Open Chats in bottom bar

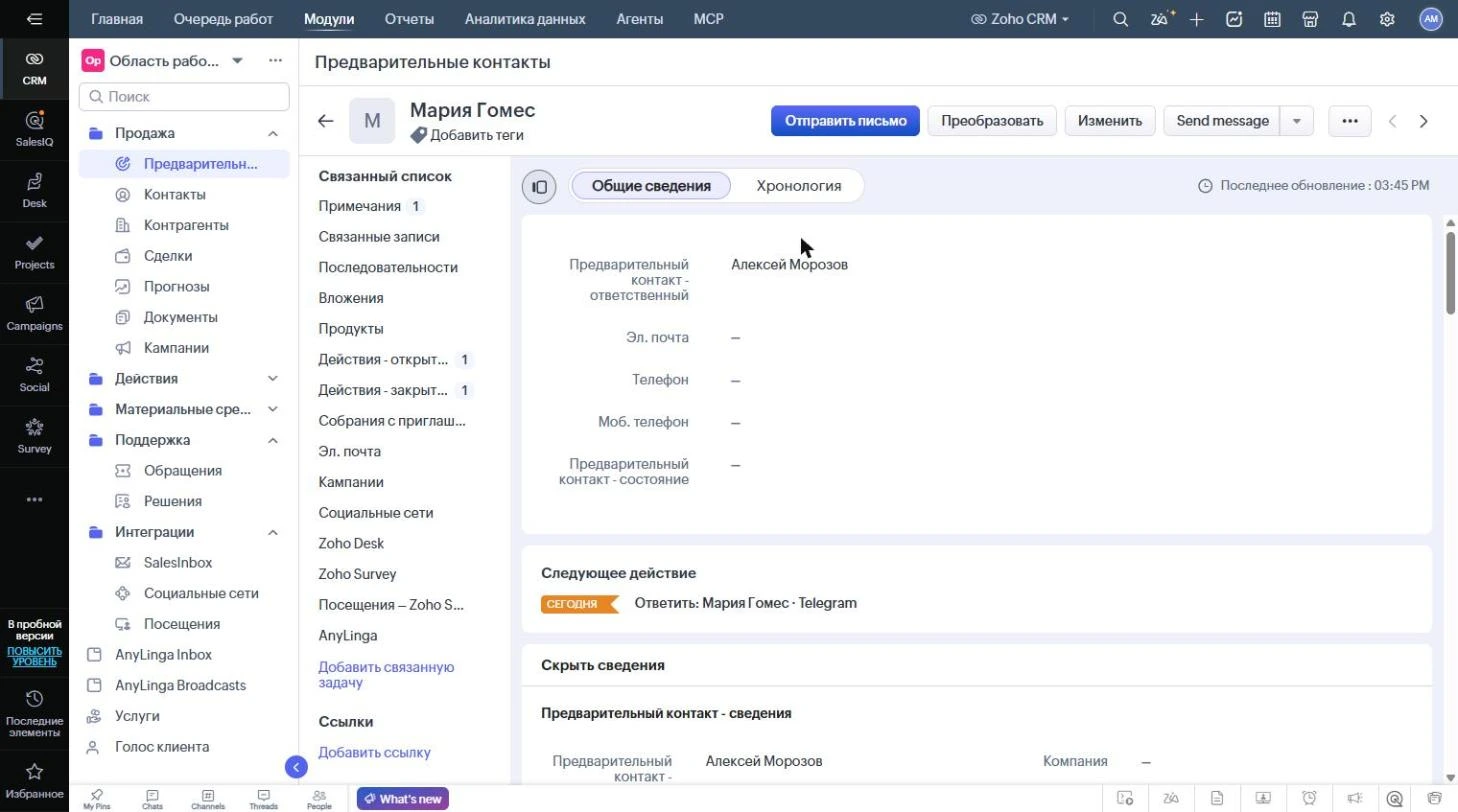pyautogui.click(x=152, y=799)
